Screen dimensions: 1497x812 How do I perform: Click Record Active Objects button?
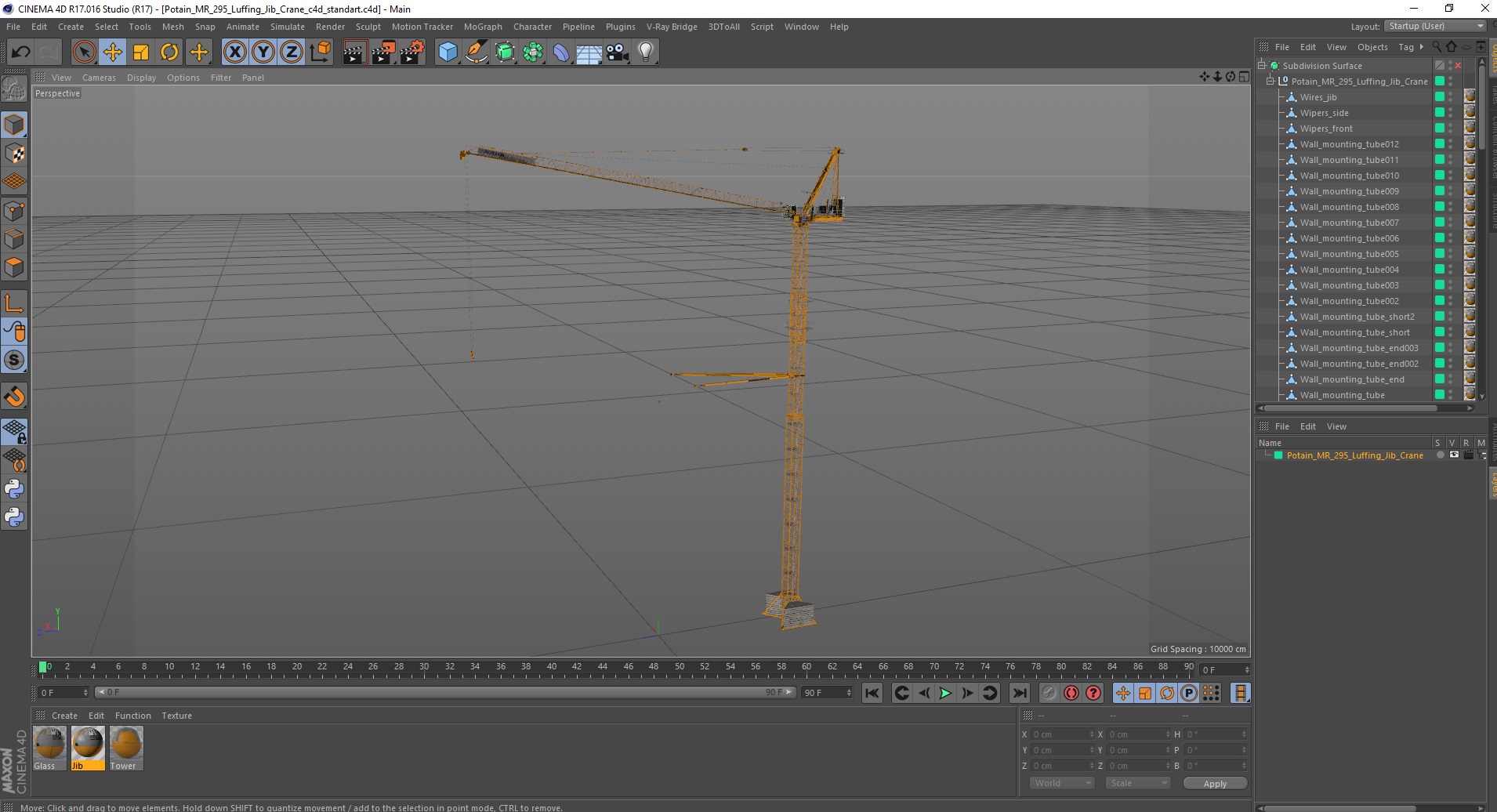point(1049,693)
